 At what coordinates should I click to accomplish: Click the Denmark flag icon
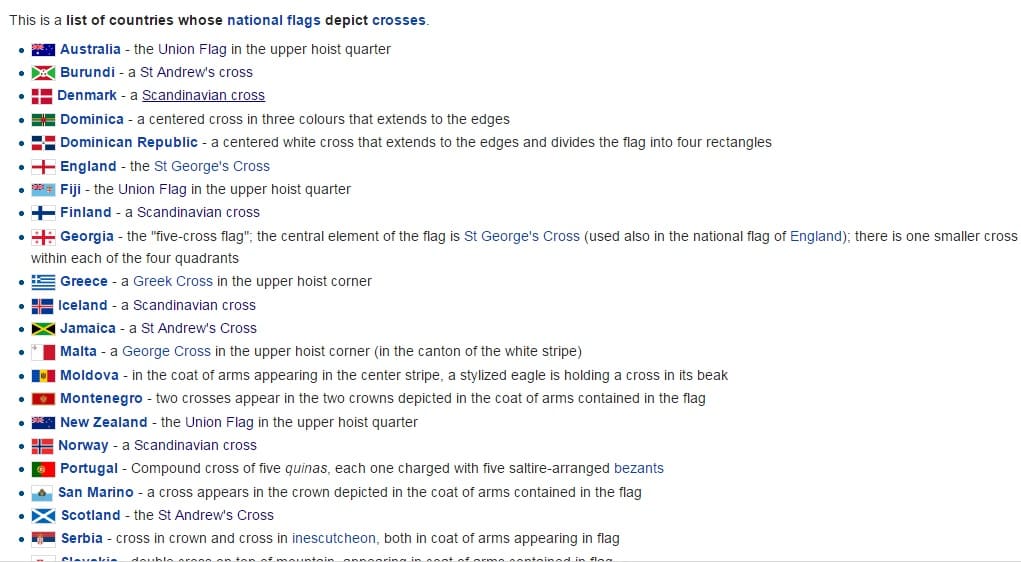pyautogui.click(x=42, y=96)
